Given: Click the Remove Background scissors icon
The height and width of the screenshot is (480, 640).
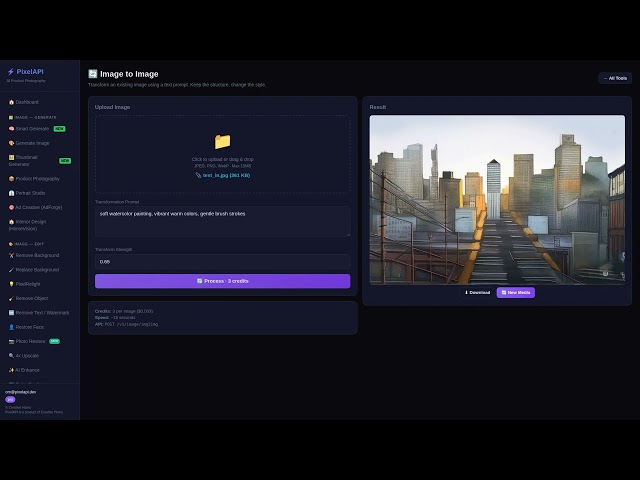Looking at the screenshot, I should (x=11, y=256).
